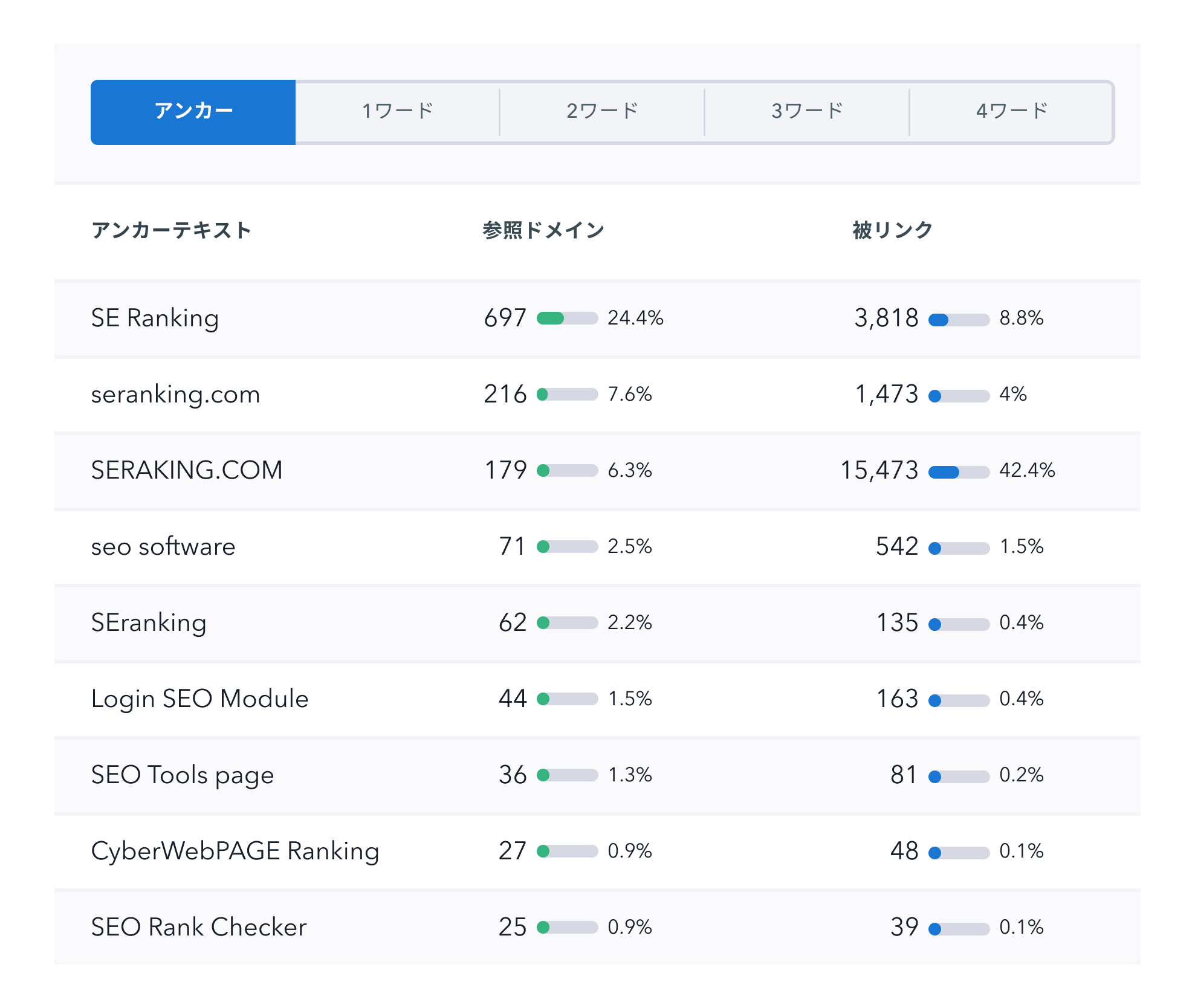Image resolution: width=1195 pixels, height=1008 pixels.
Task: Click CyberWebPAGE Ranking anchor text
Action: [x=235, y=851]
